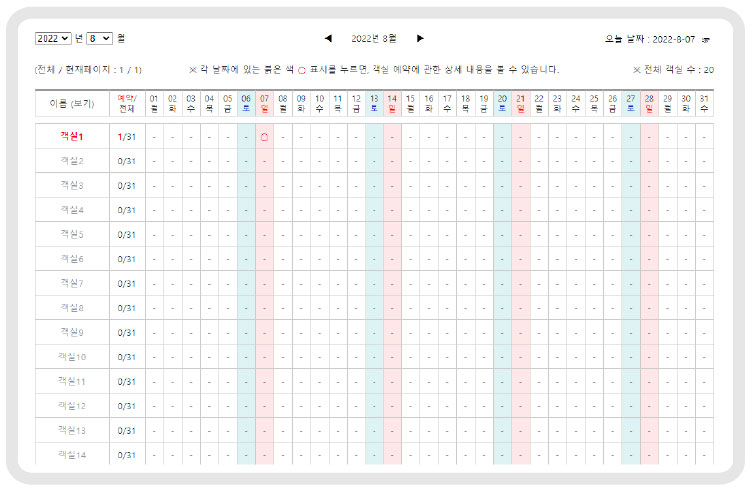This screenshot has width=750, height=490.
Task: Click the 07 일 date header
Action: [x=264, y=103]
